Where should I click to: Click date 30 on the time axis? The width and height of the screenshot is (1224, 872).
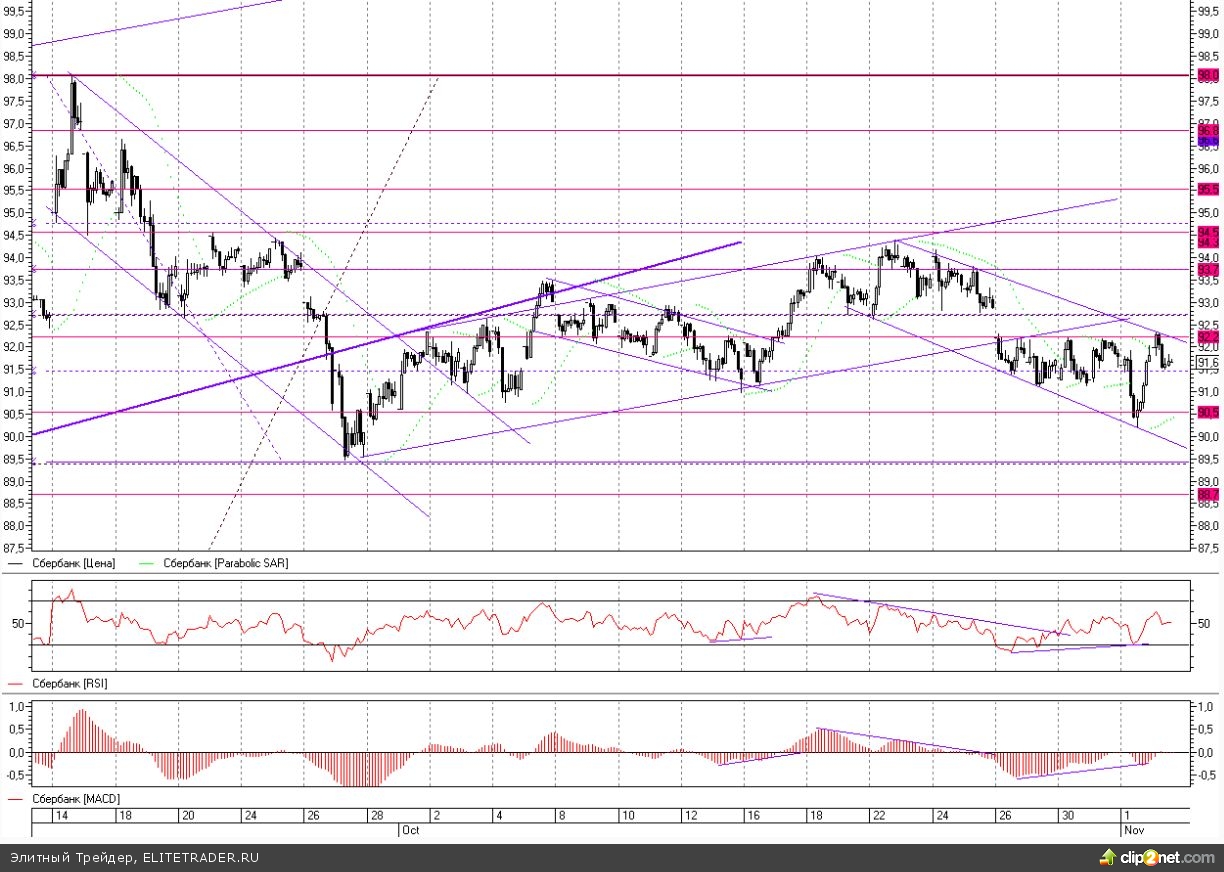[1068, 816]
